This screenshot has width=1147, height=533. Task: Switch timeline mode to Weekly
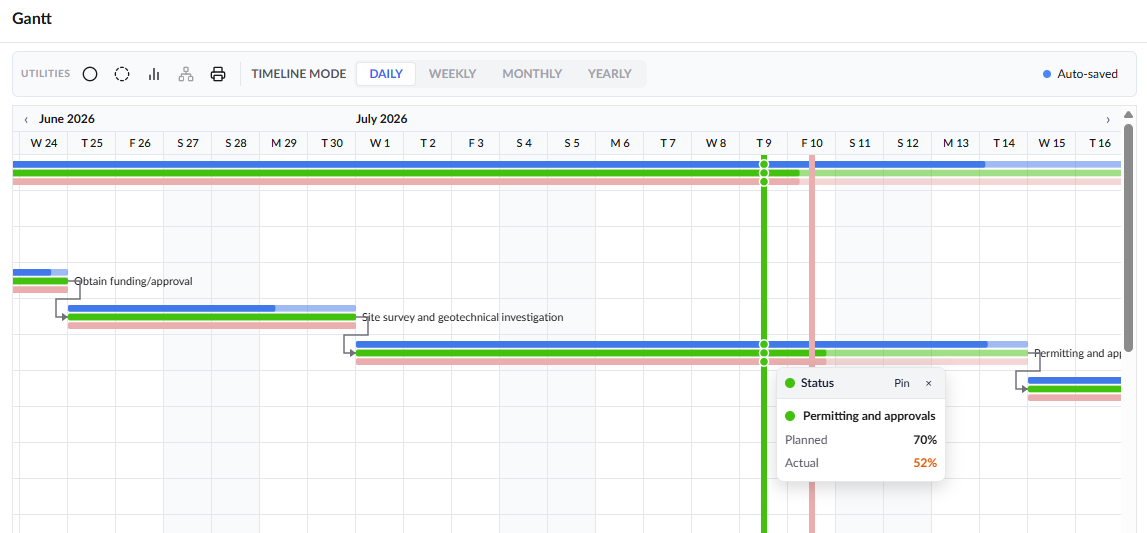coord(452,74)
